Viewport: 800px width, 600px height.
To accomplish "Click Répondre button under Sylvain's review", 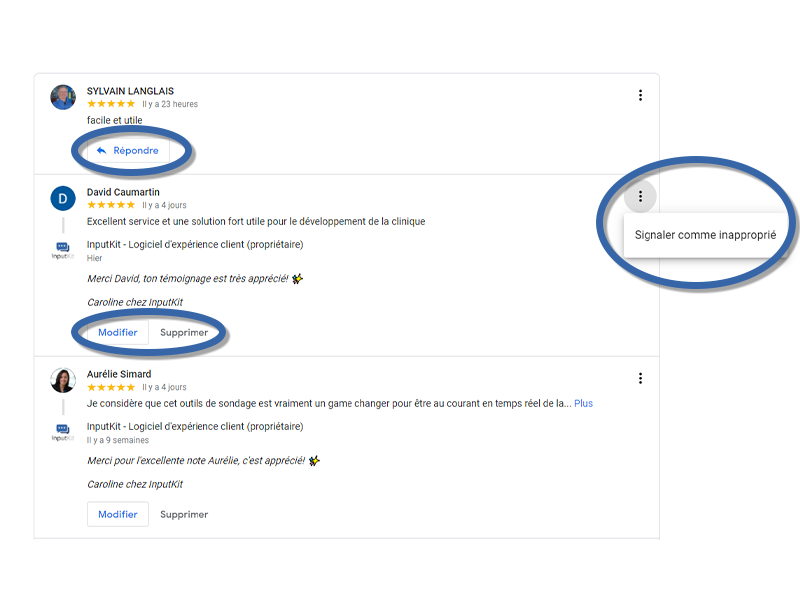I will (x=127, y=151).
